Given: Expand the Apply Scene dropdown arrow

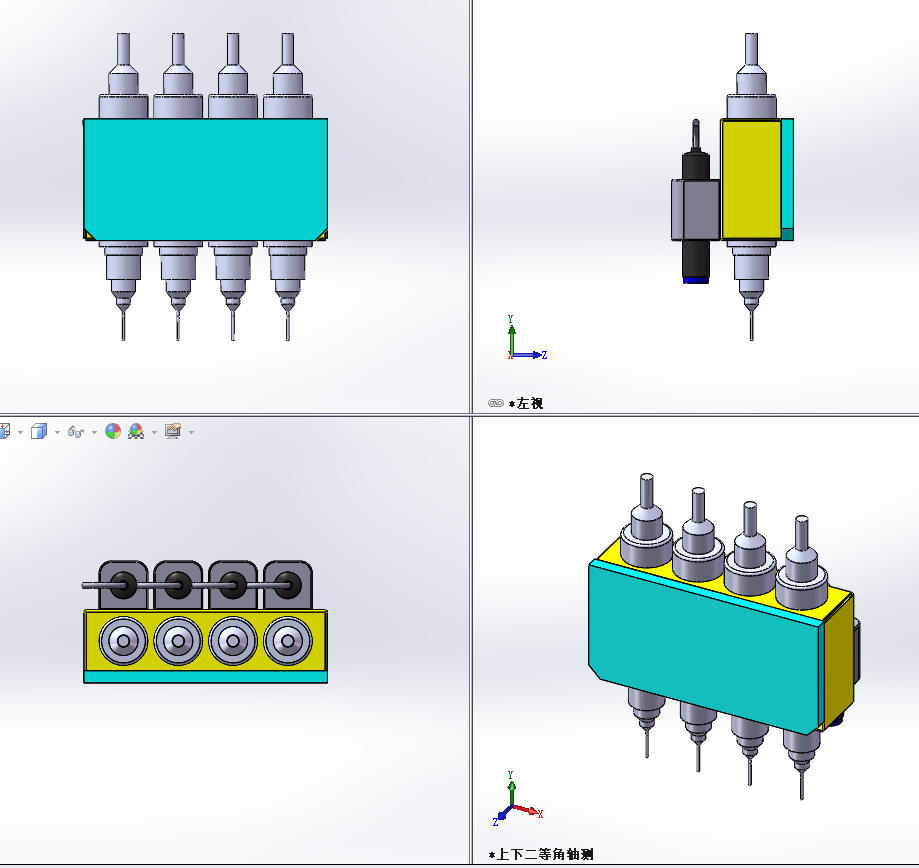Looking at the screenshot, I should pos(154,433).
